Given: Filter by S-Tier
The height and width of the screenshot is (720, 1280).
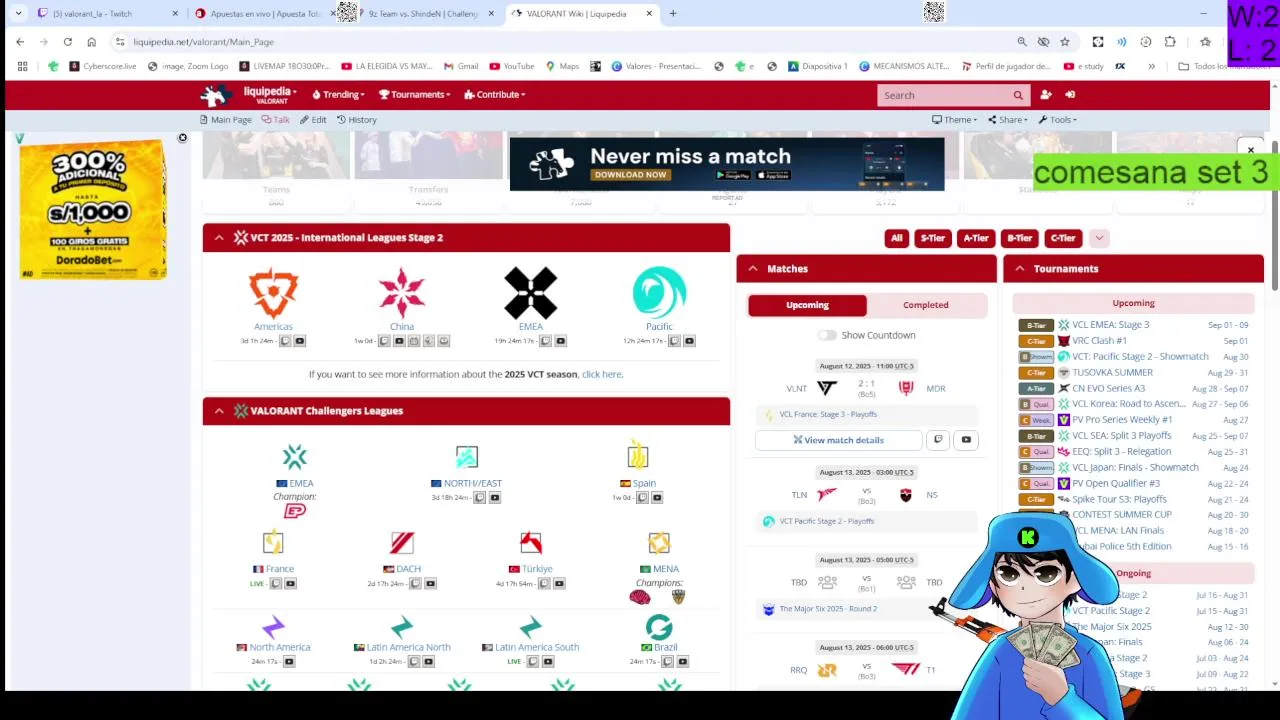Looking at the screenshot, I should click(x=932, y=238).
